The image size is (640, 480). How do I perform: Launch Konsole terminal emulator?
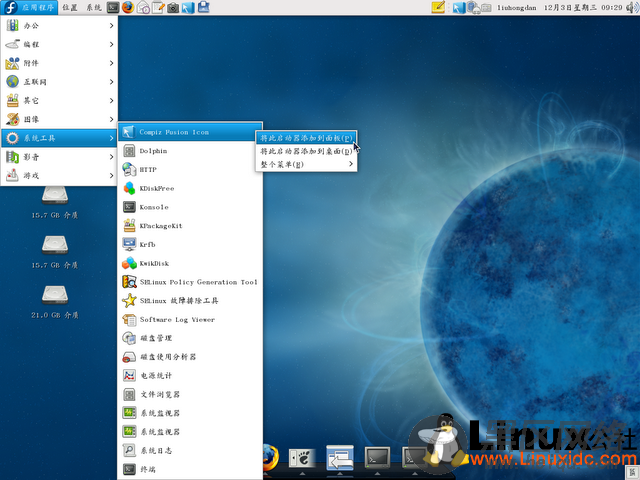(190, 207)
